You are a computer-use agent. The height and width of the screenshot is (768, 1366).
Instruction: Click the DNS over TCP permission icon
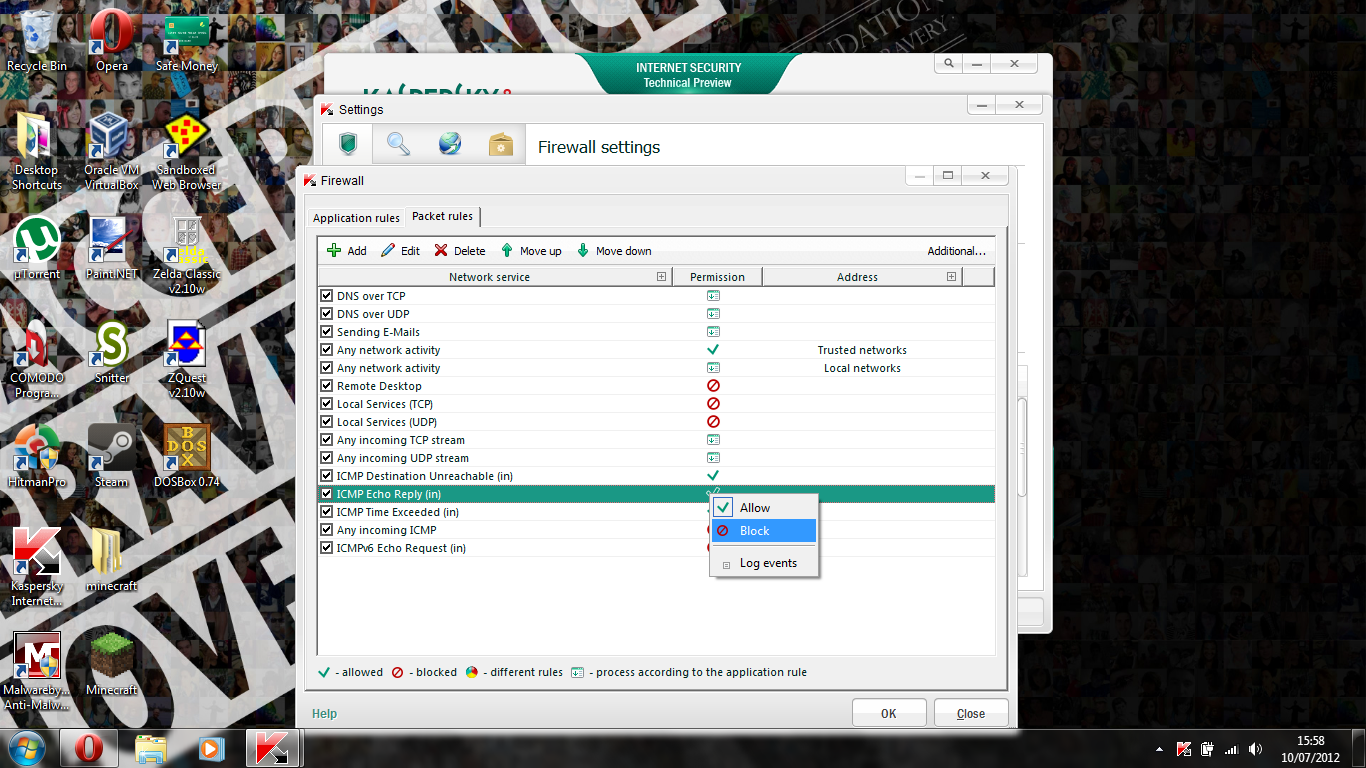pyautogui.click(x=713, y=296)
